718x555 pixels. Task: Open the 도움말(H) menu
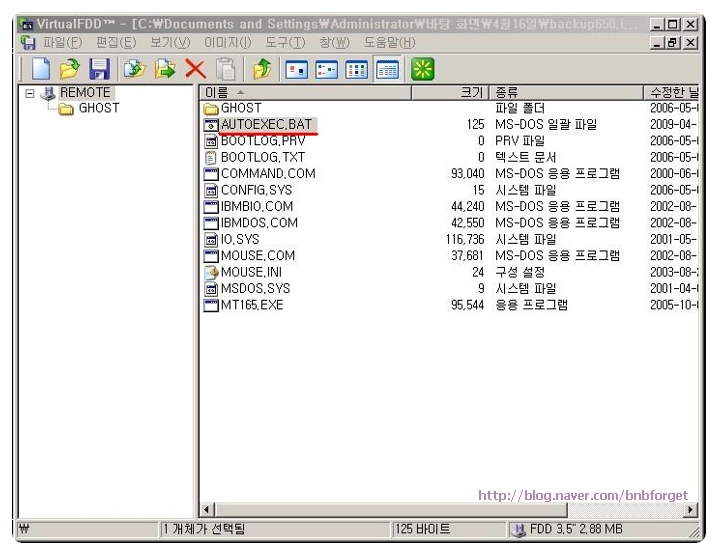[390, 43]
